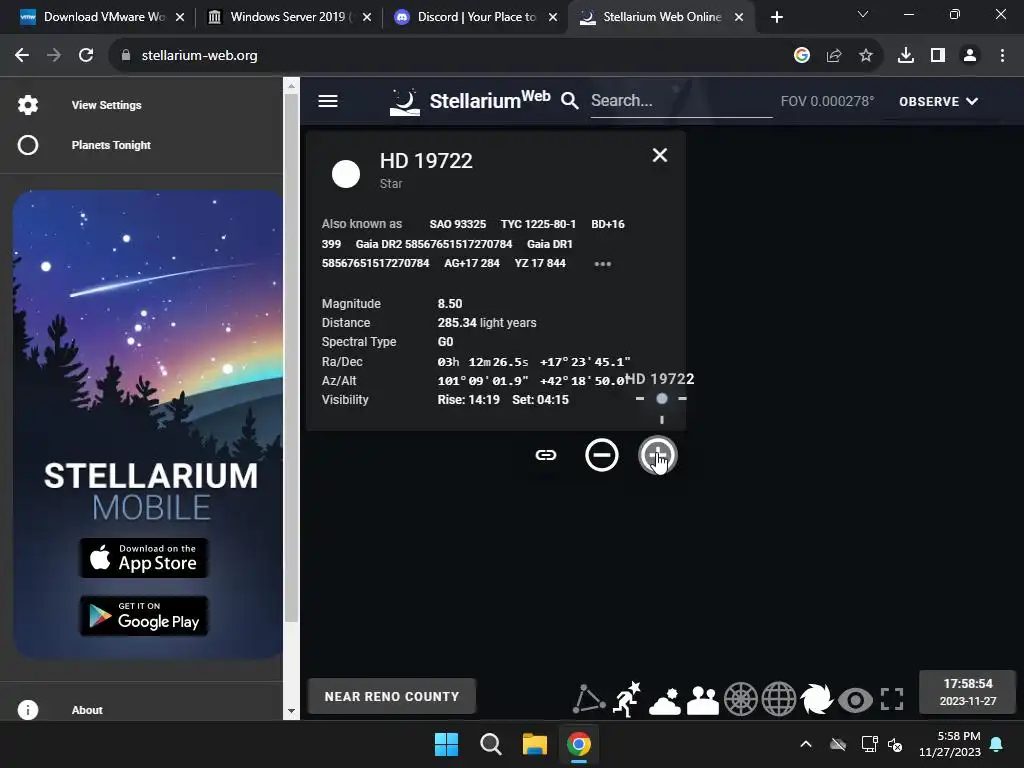This screenshot has height=768, width=1024.
Task: Toggle constellation art figures
Action: pos(627,699)
